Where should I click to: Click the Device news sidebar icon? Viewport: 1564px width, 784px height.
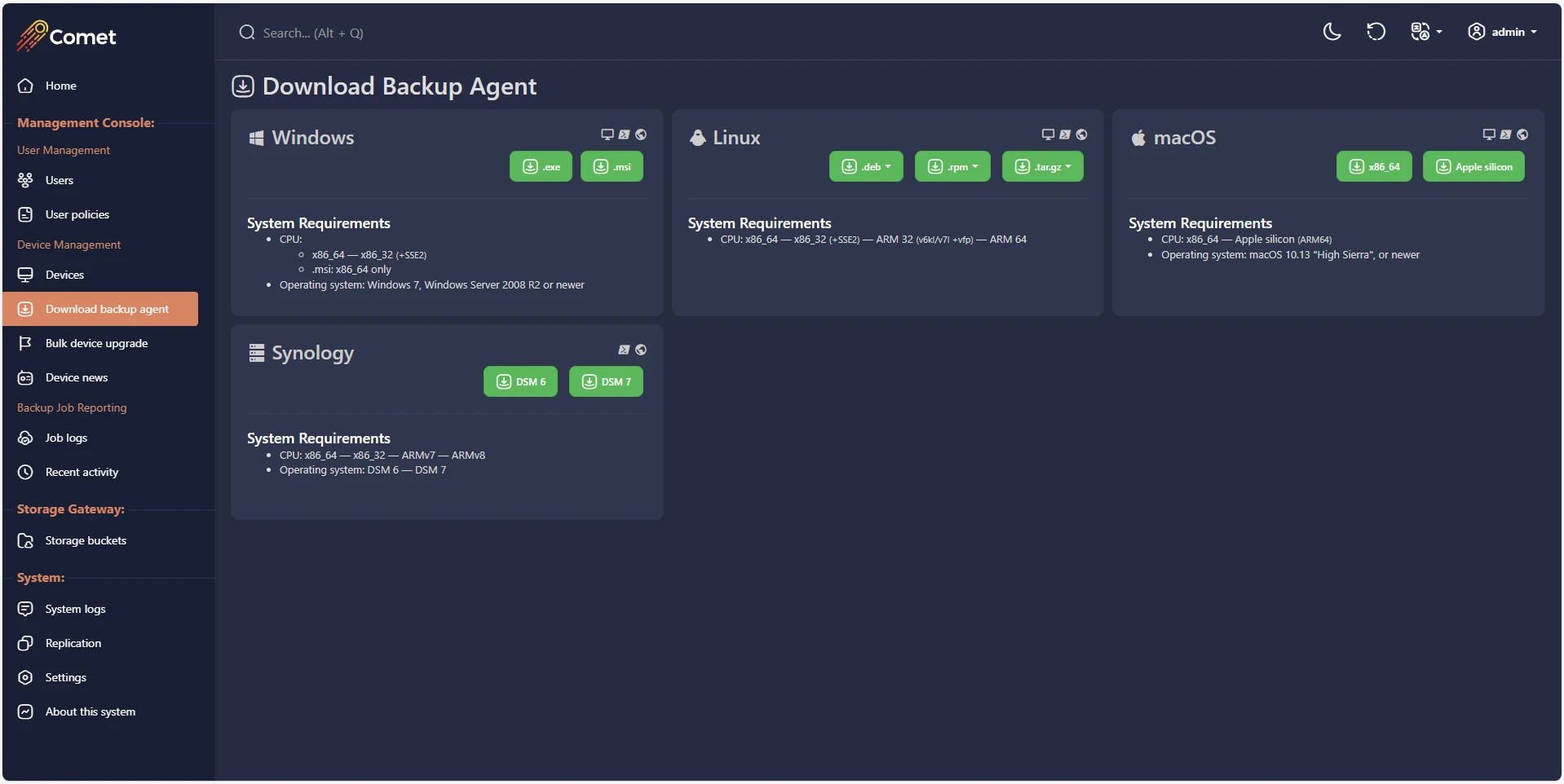click(x=25, y=377)
